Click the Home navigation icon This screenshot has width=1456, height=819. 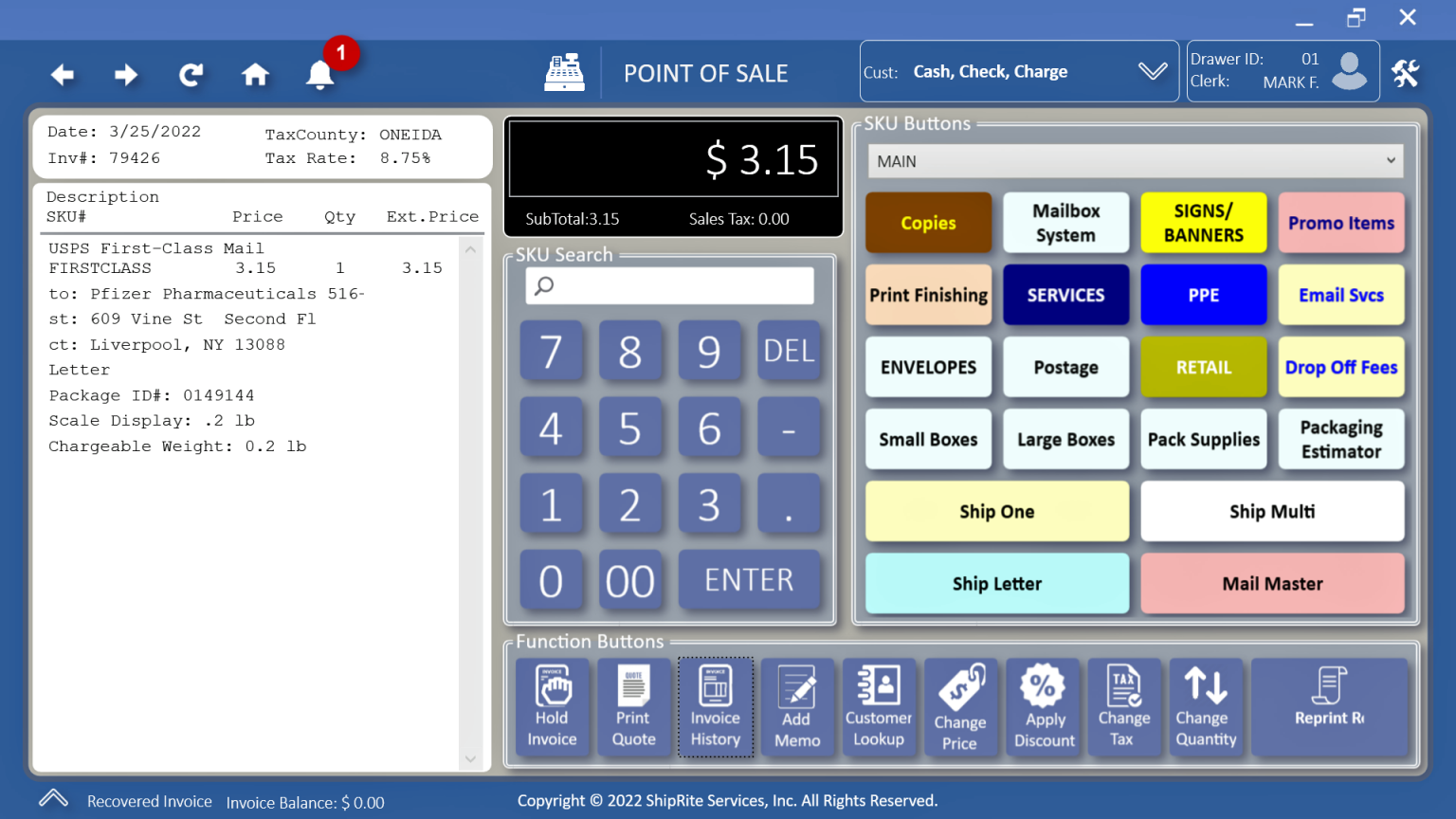tap(255, 74)
